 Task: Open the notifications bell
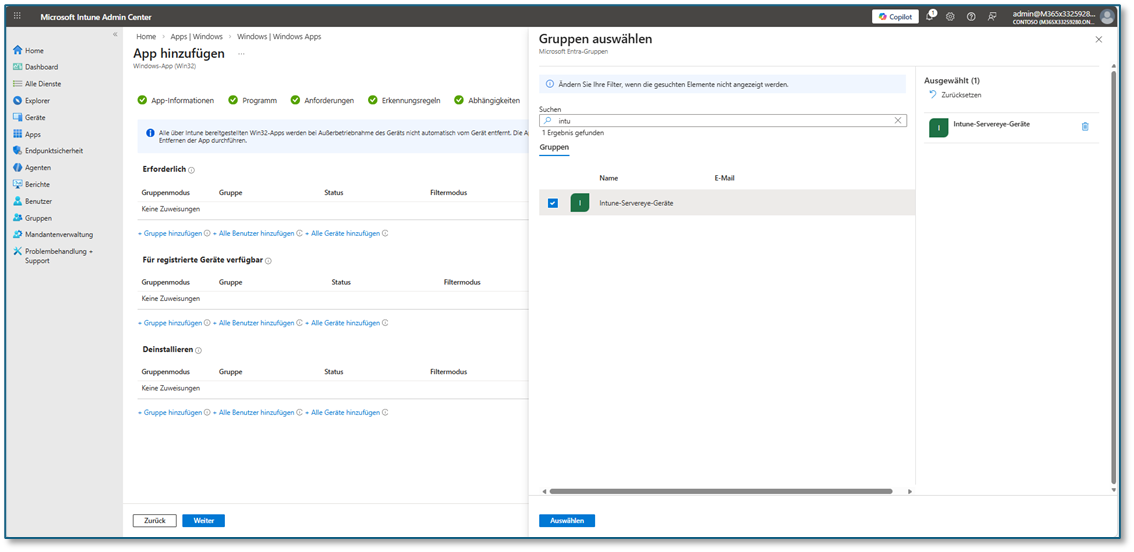point(930,16)
